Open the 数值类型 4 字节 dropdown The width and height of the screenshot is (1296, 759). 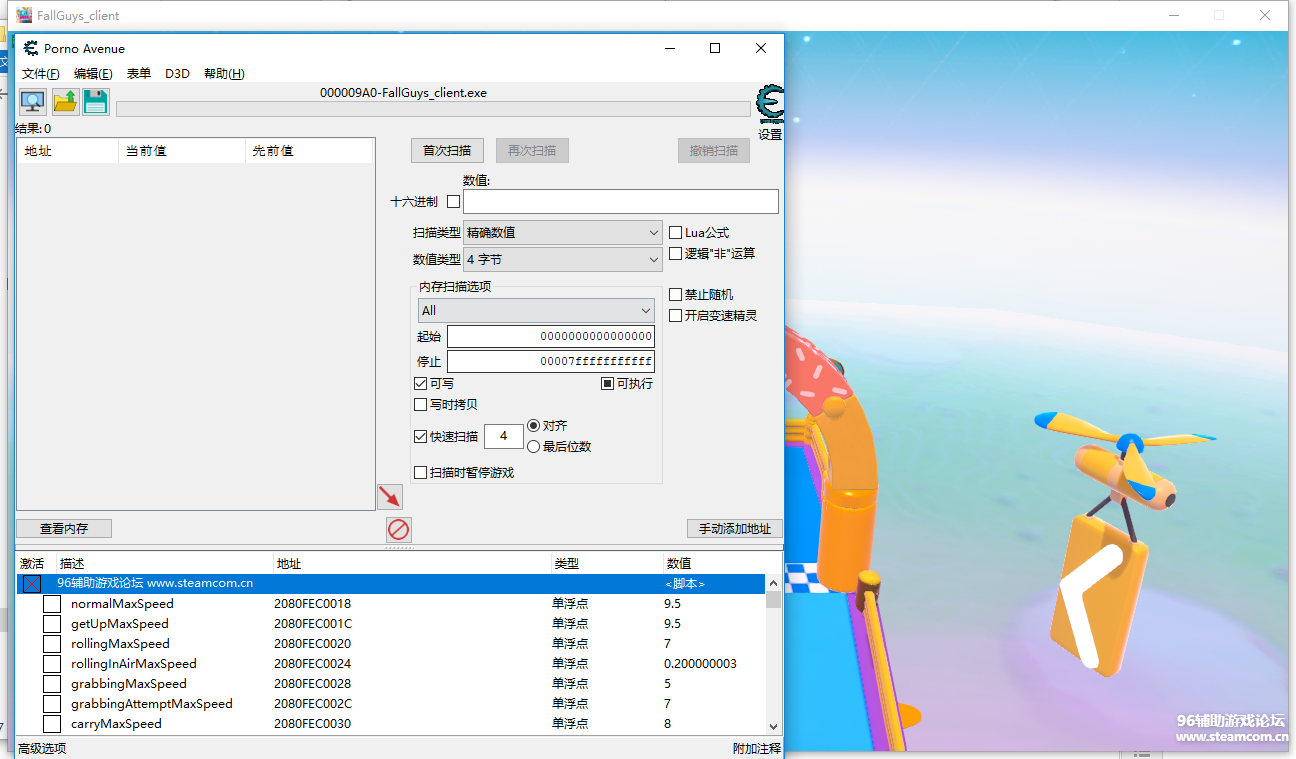point(562,259)
